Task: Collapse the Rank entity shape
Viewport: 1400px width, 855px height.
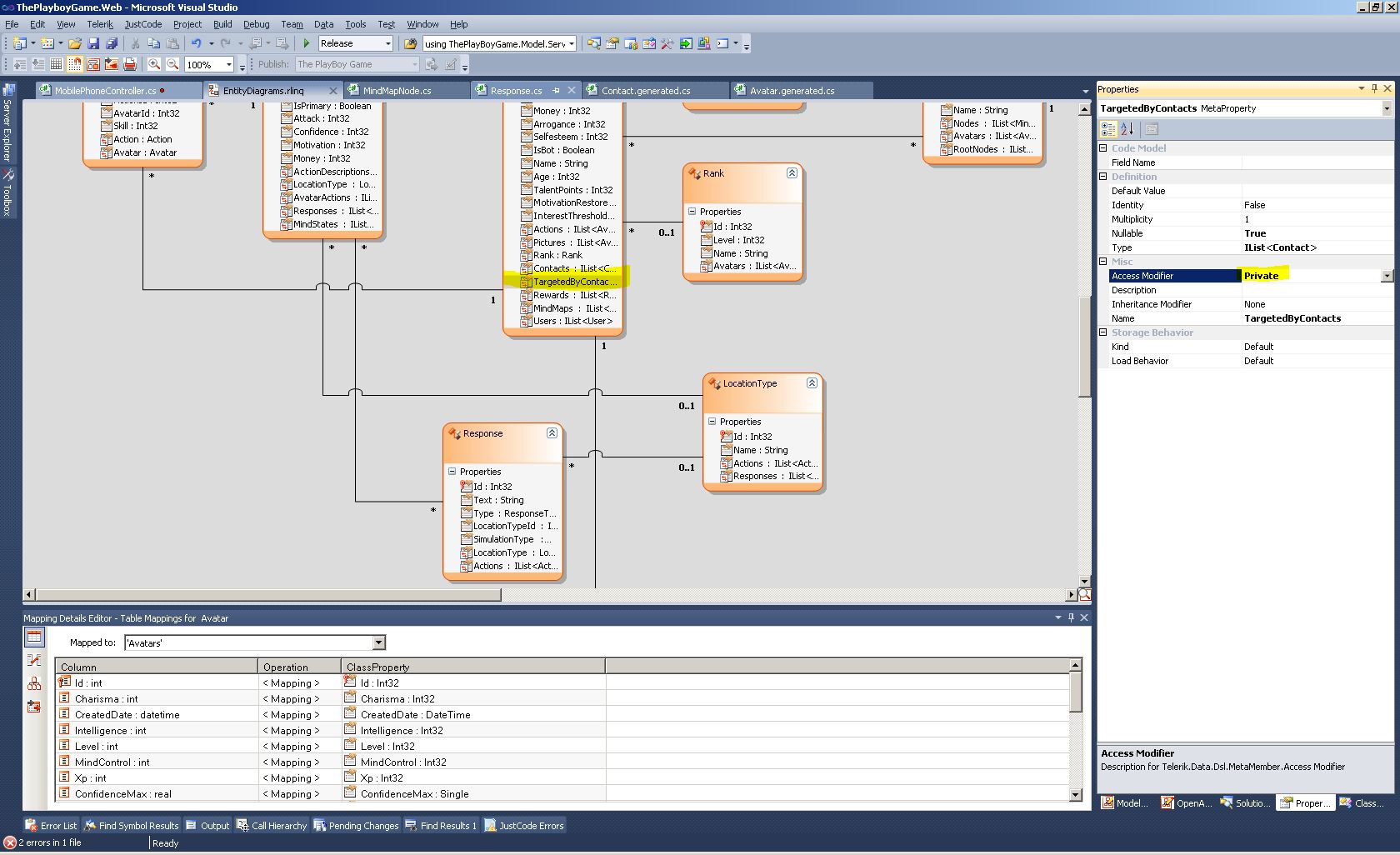Action: click(792, 173)
